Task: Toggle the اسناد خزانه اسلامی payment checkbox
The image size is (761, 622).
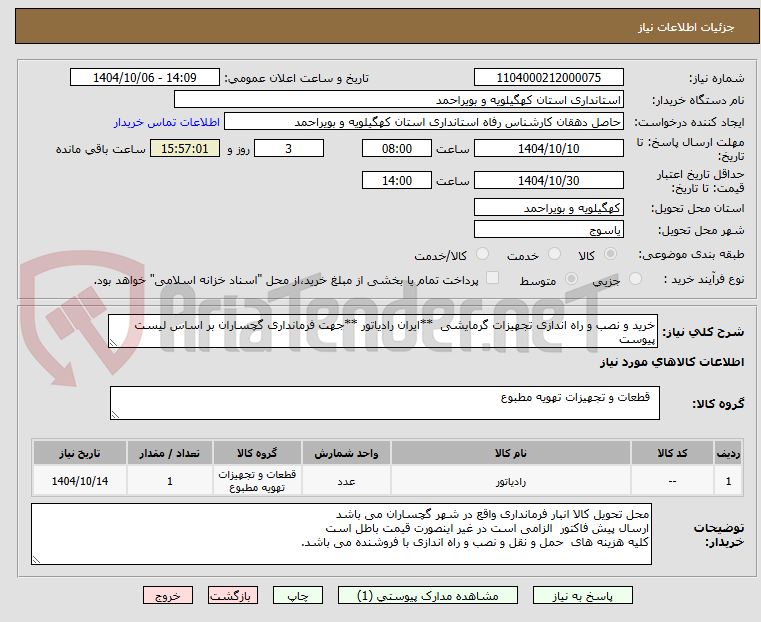Action: (492, 278)
